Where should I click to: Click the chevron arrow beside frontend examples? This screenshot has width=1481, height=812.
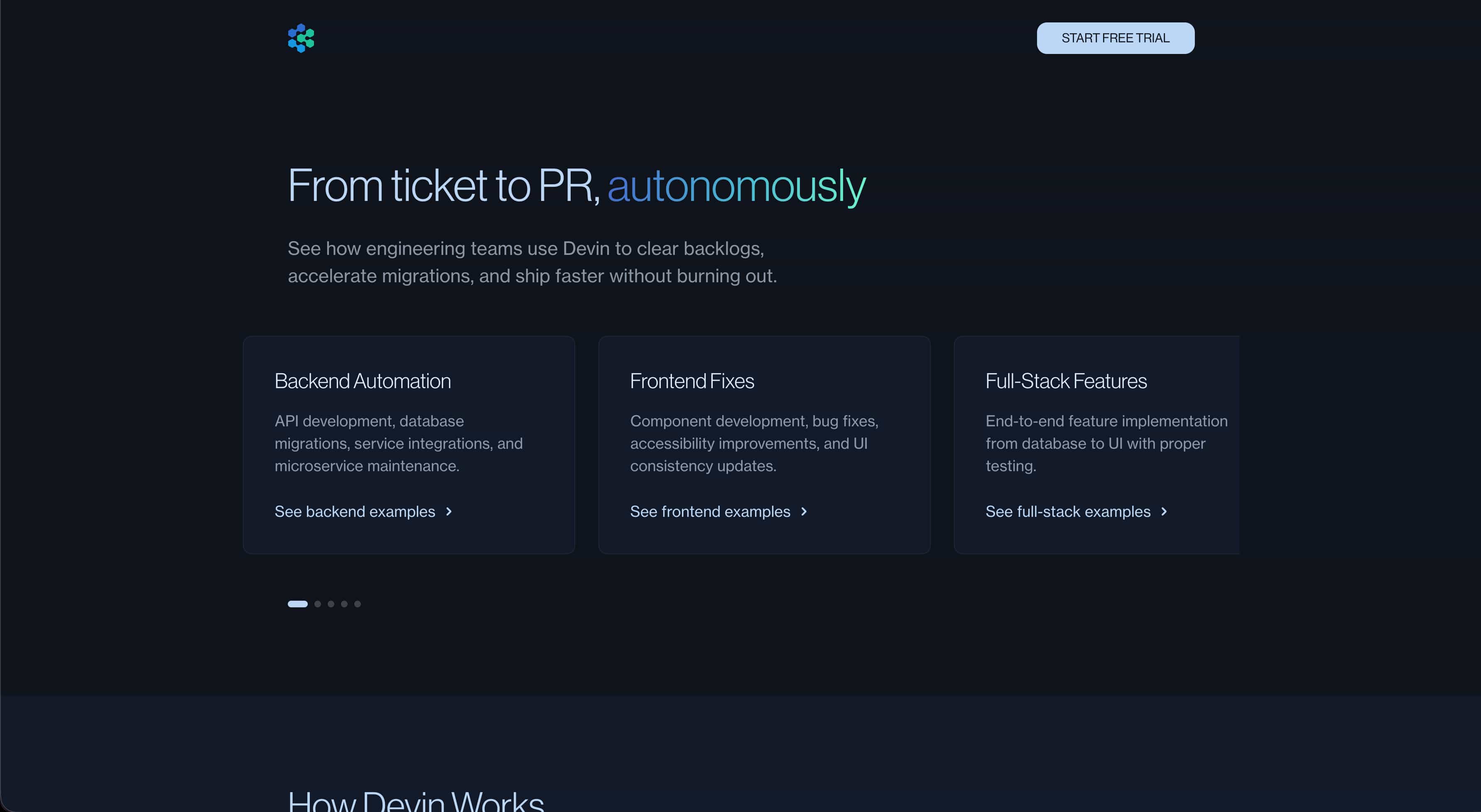804,511
